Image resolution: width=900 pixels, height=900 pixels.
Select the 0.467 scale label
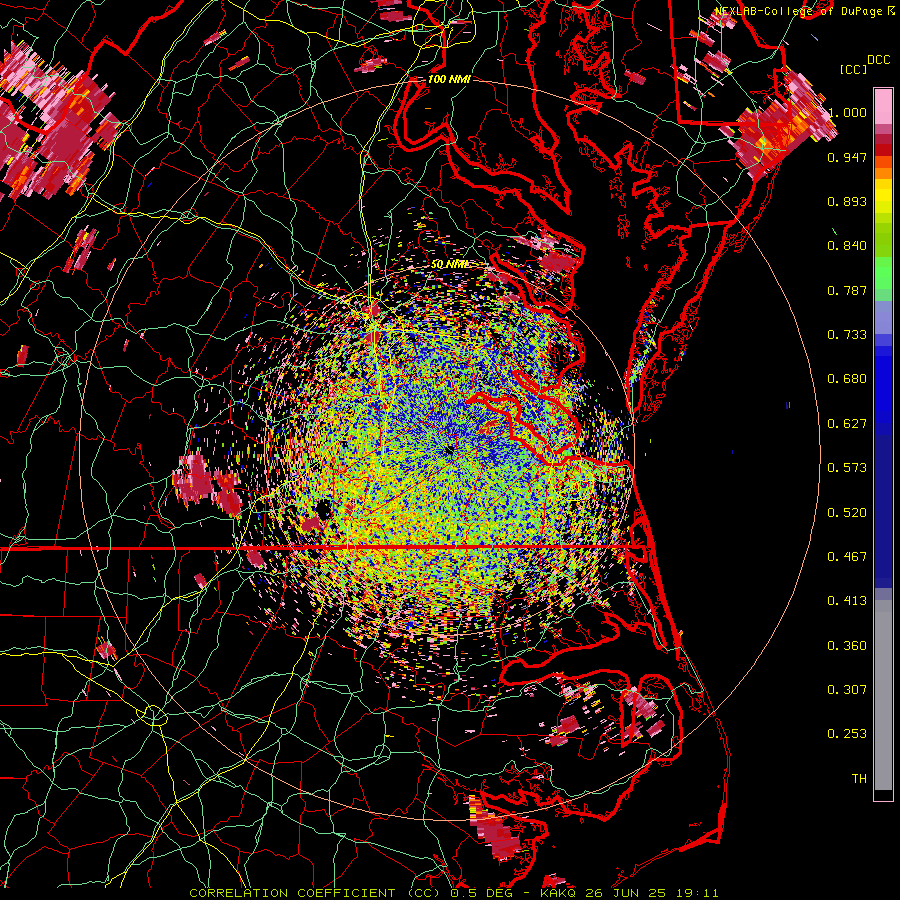click(x=847, y=557)
